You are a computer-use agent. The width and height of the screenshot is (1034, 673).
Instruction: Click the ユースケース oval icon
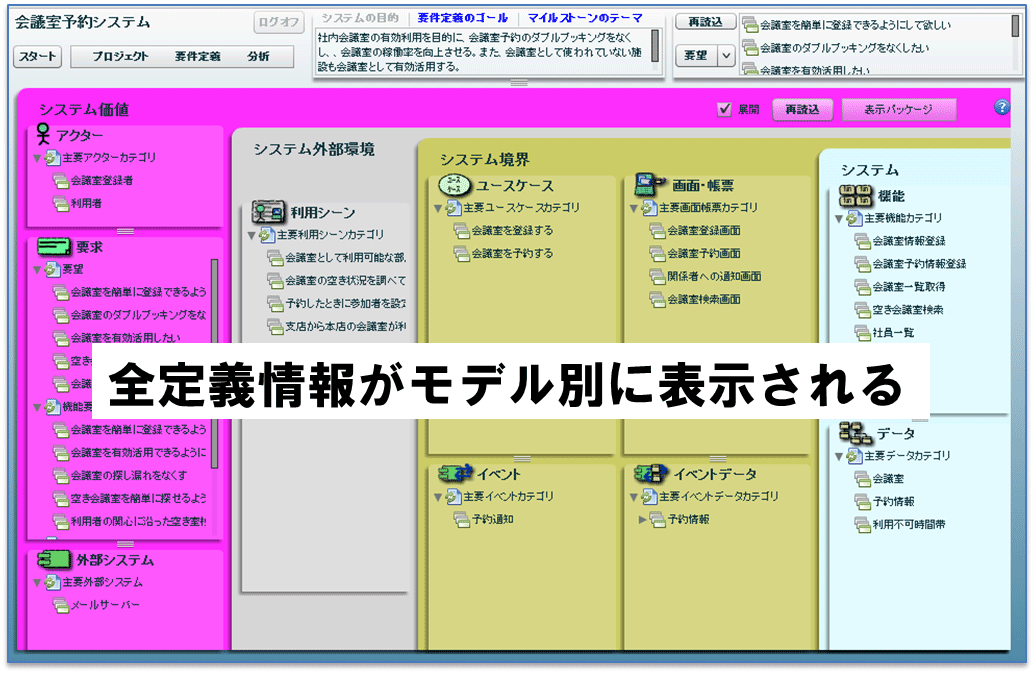click(454, 185)
